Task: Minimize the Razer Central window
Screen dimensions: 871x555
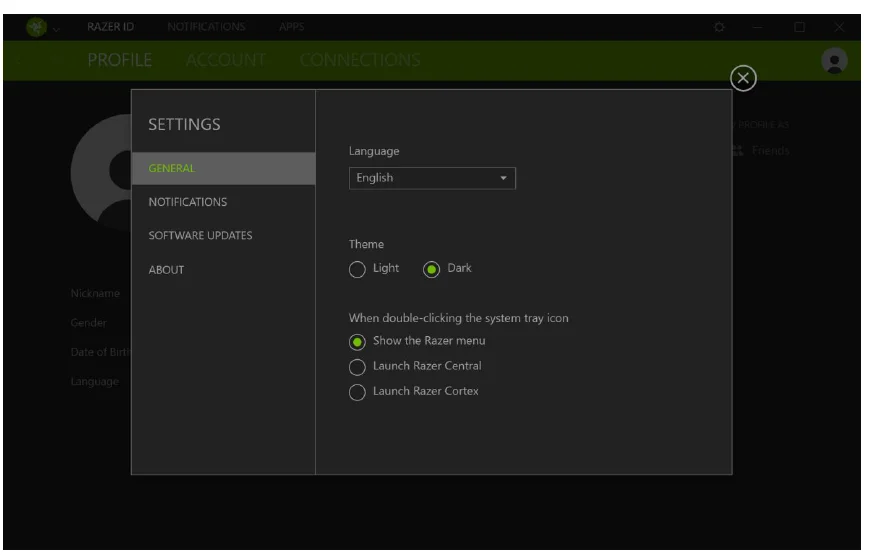Action: coord(758,27)
